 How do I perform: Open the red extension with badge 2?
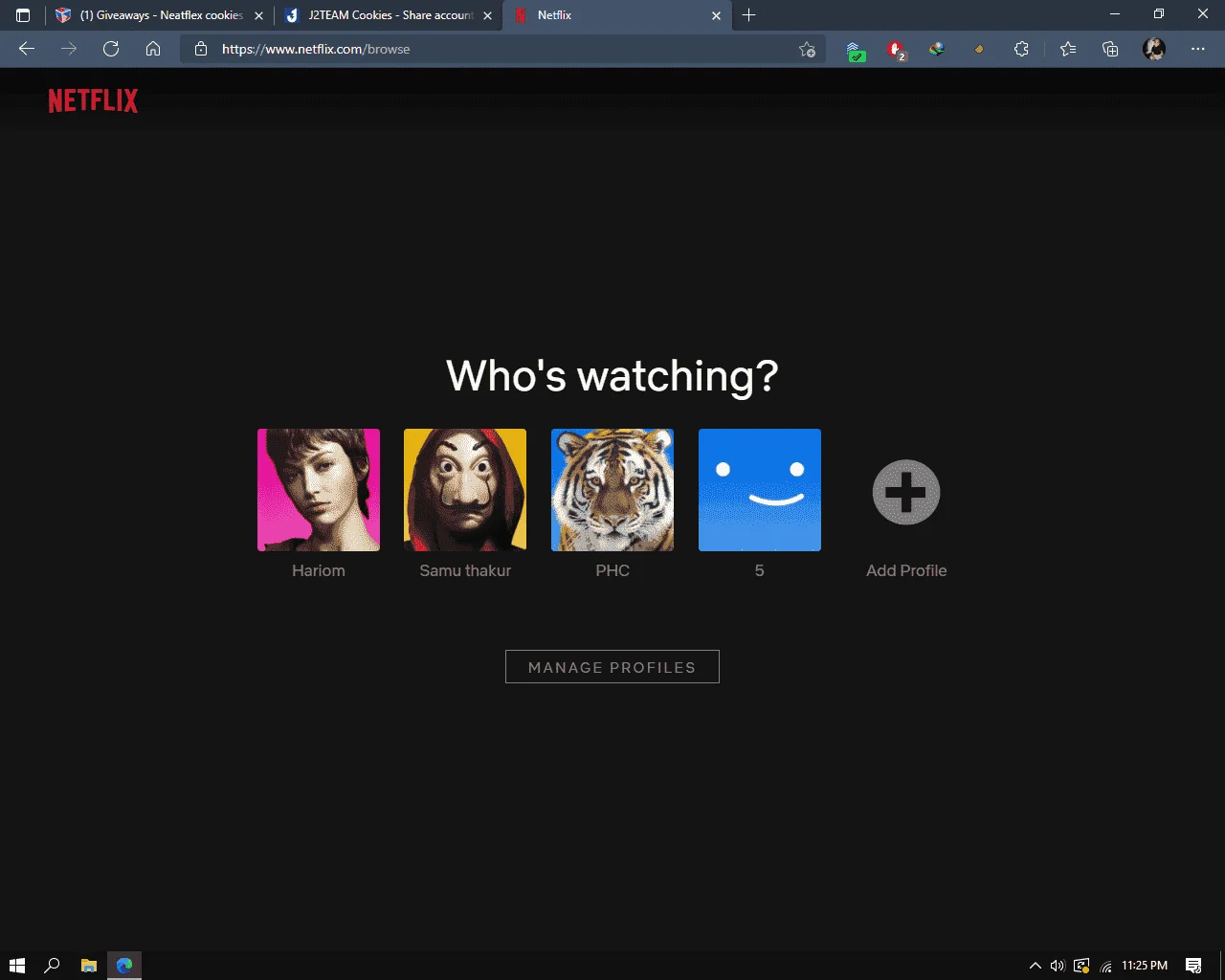tap(896, 50)
